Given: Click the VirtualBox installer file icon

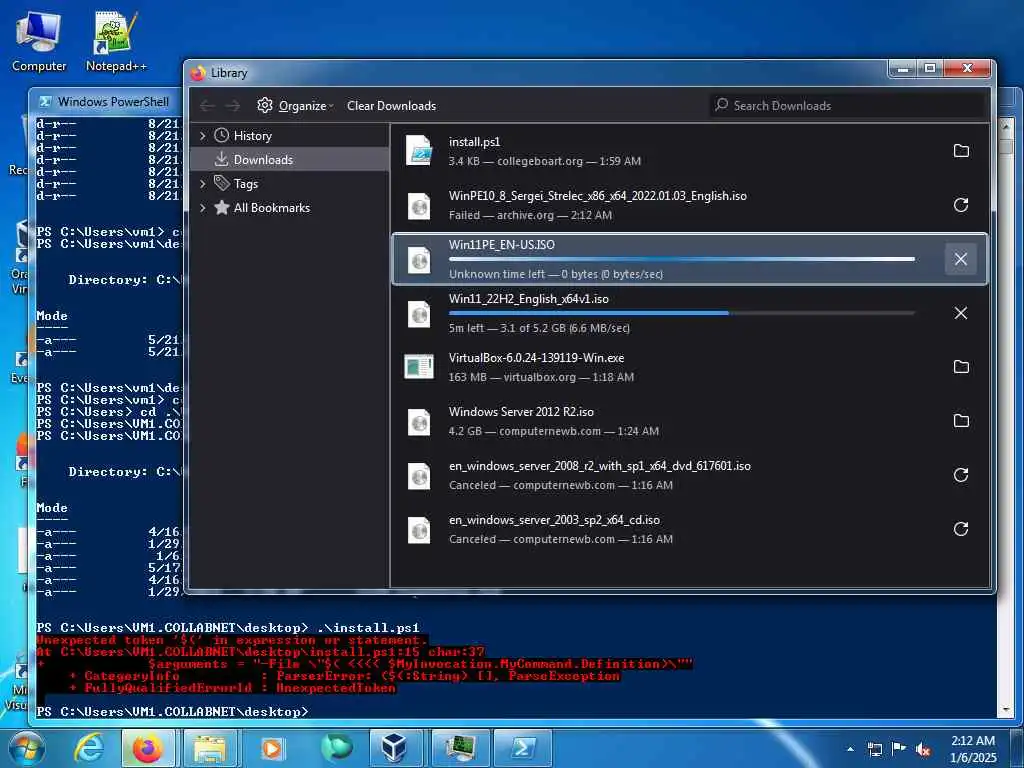Looking at the screenshot, I should (419, 367).
